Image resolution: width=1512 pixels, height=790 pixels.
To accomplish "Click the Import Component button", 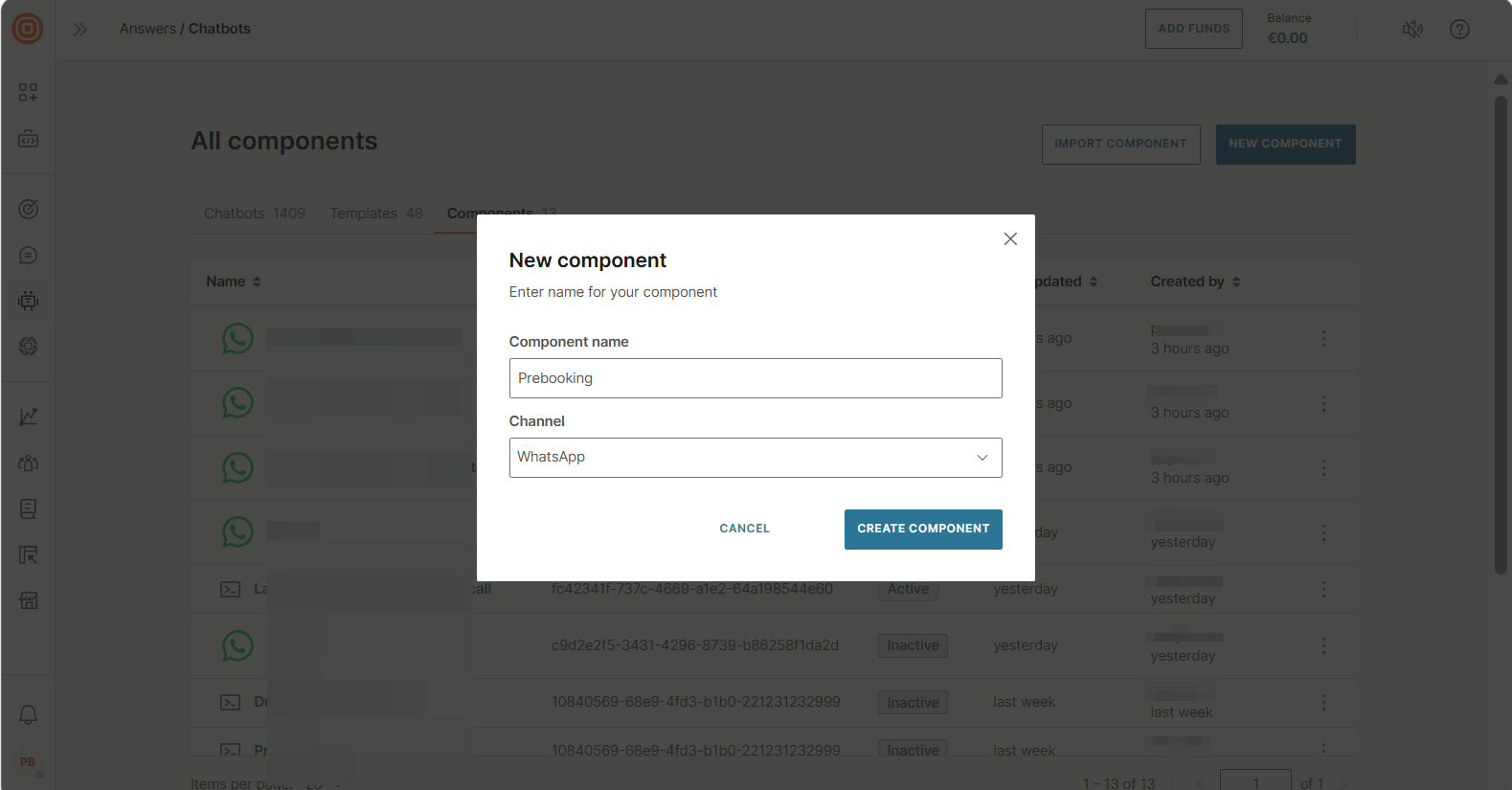I will point(1120,144).
